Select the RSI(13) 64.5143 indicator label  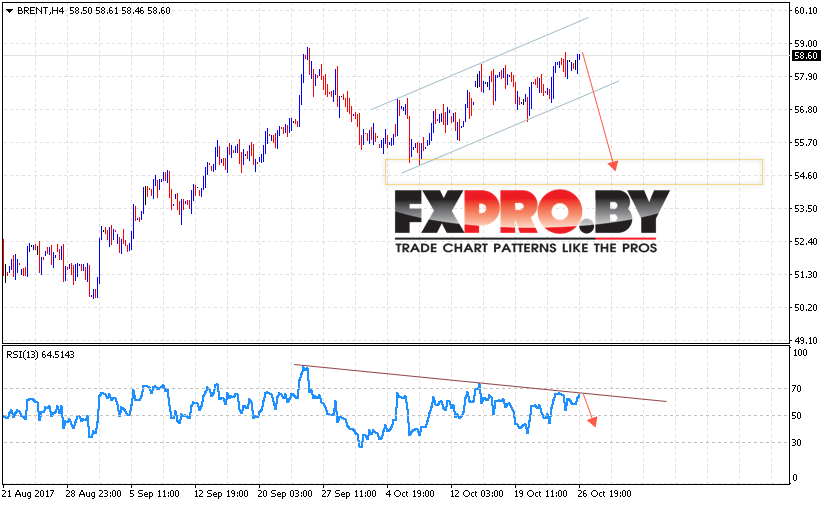coord(40,355)
